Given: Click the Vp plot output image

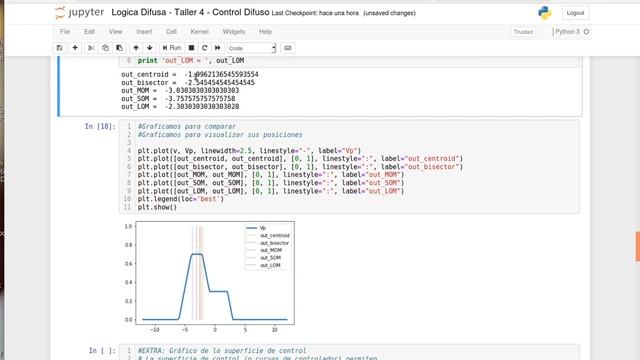Looking at the screenshot, I should [x=209, y=277].
